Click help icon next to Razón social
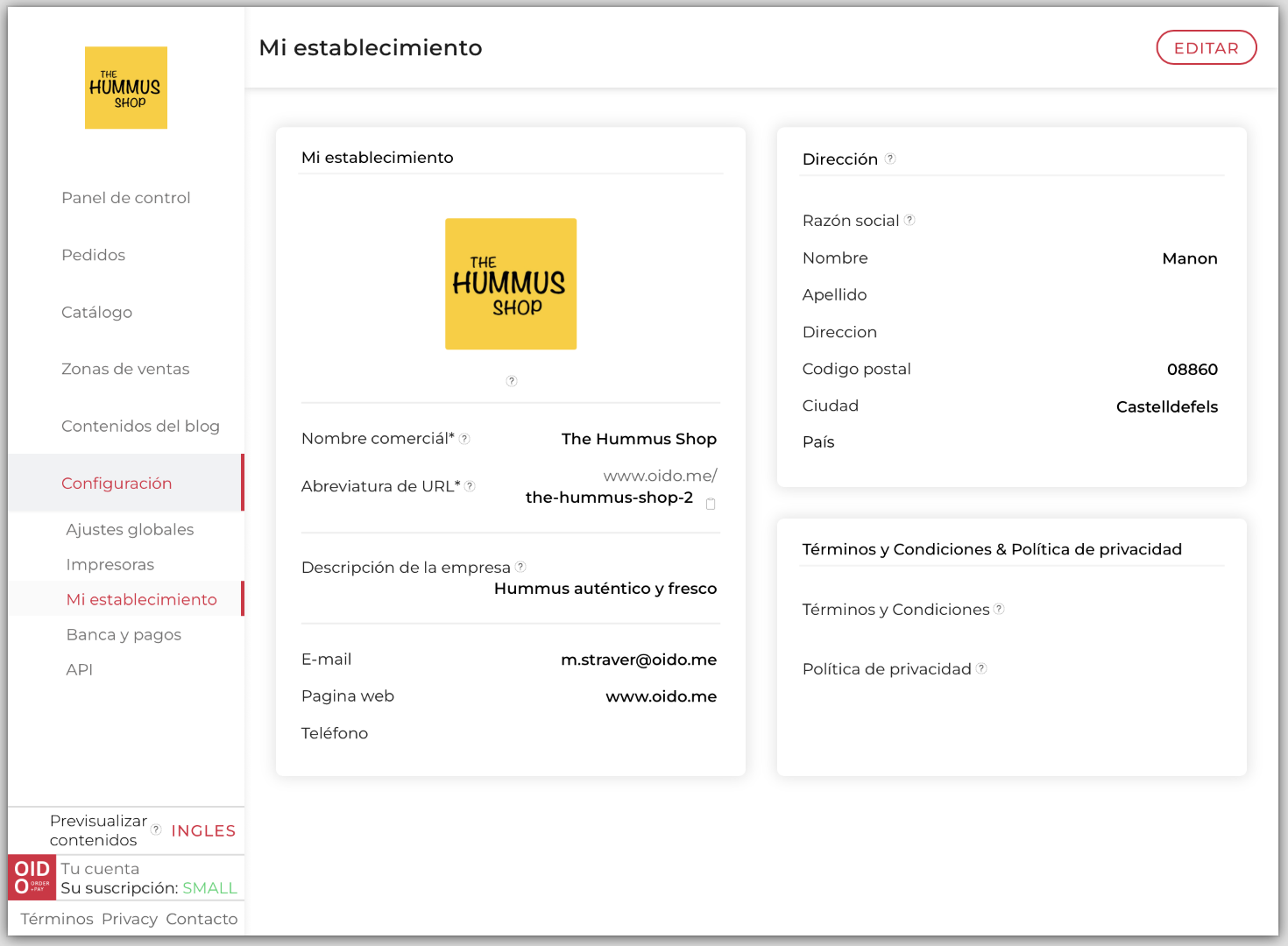 (909, 220)
